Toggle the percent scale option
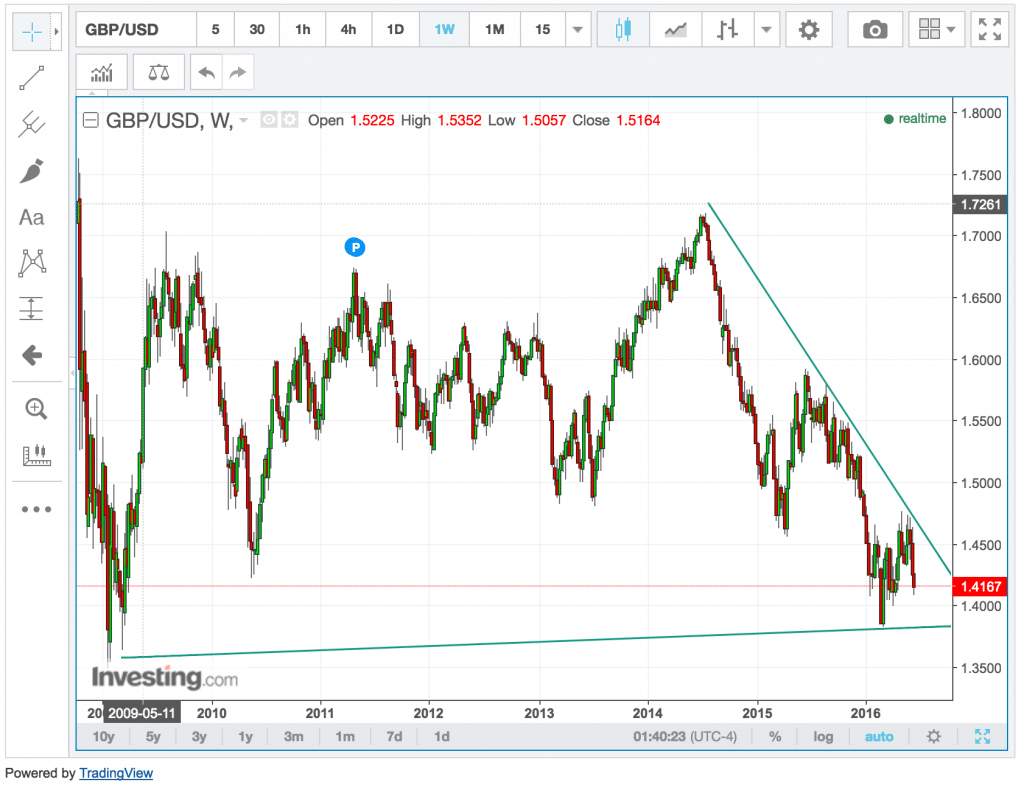 click(775, 737)
